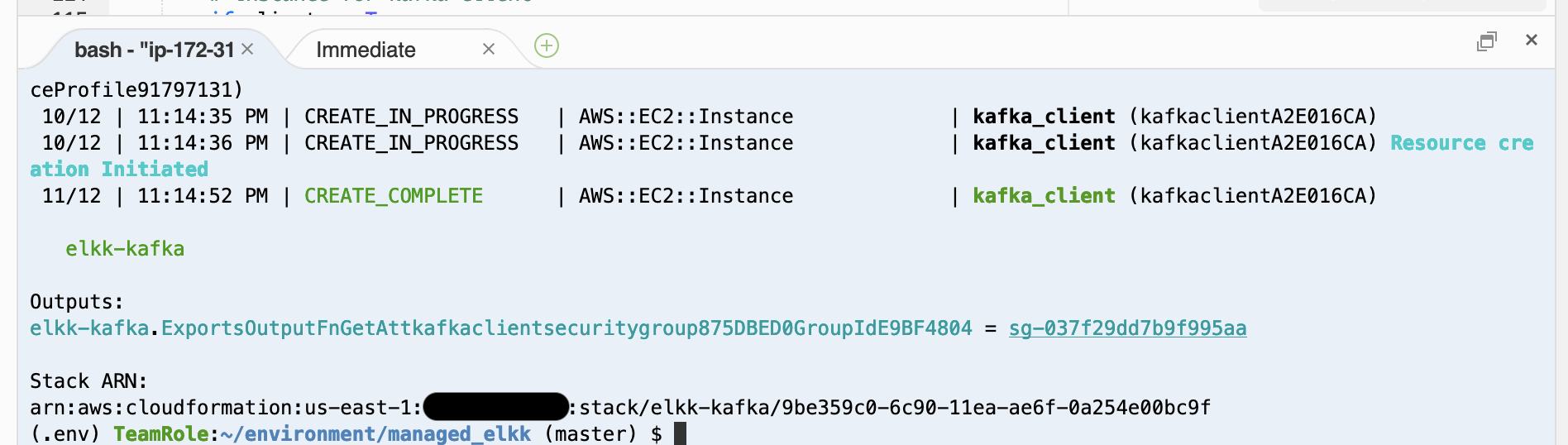Switch to the bash "ip-172-31" tab
Image resolution: width=1568 pixels, height=445 pixels.
155,50
